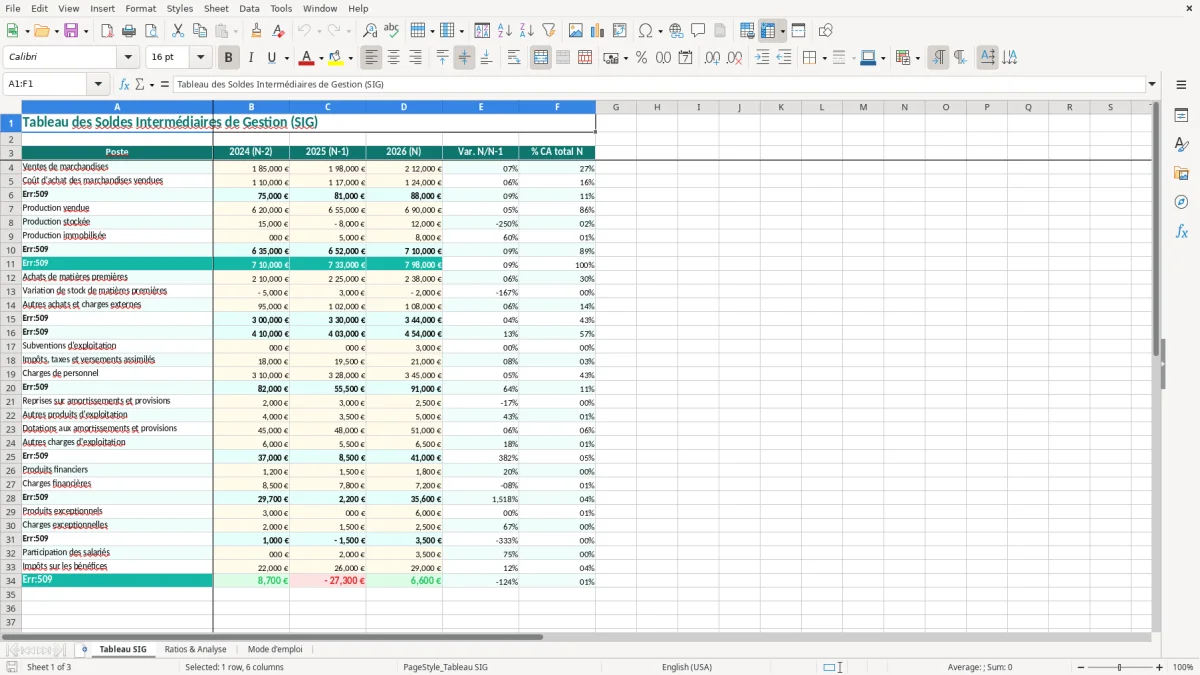
Task: Open the Conditional Formatting dropdown arrow
Action: [x=917, y=58]
